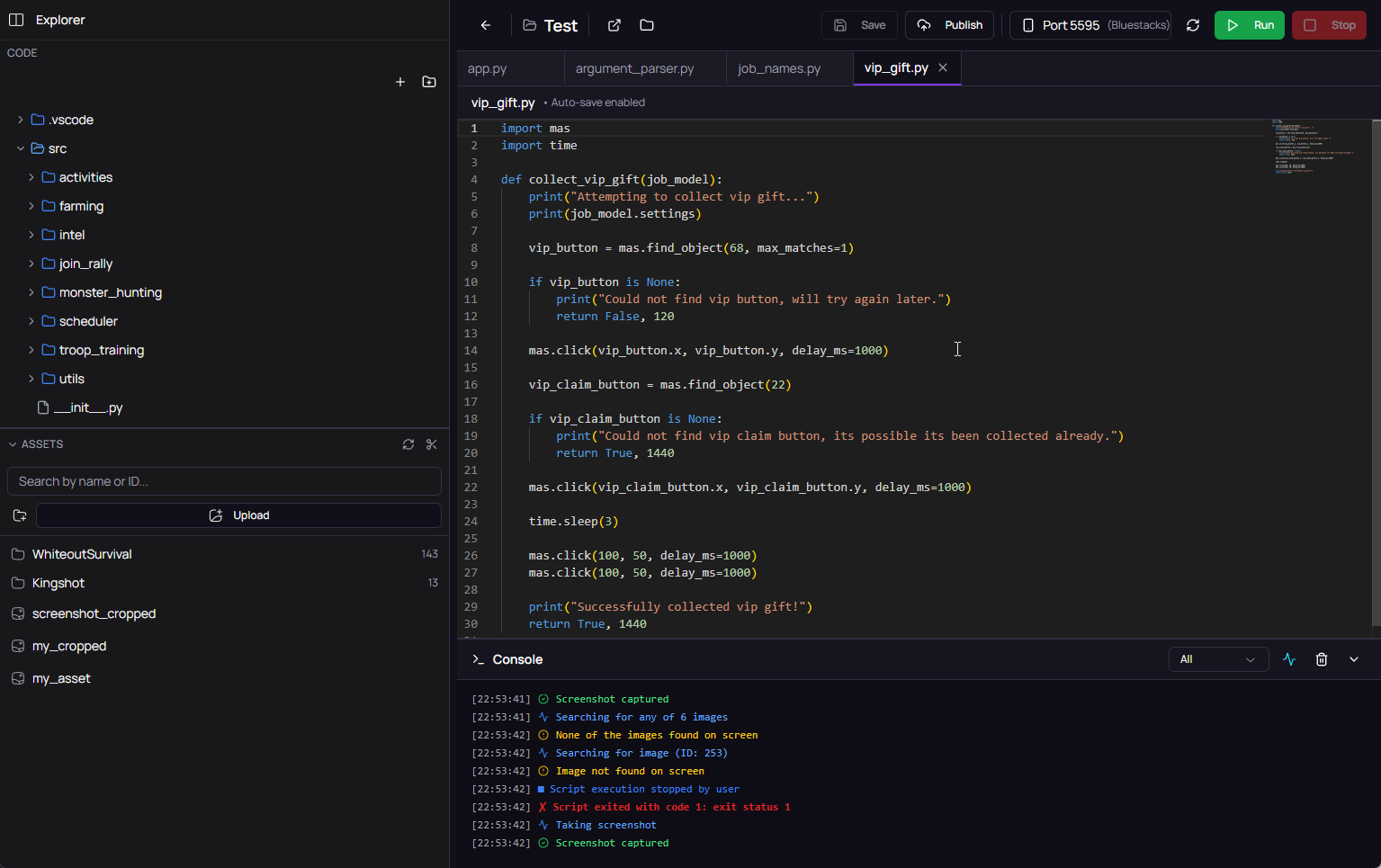This screenshot has height=868, width=1381.
Task: Click the Publish button
Action: 950,25
